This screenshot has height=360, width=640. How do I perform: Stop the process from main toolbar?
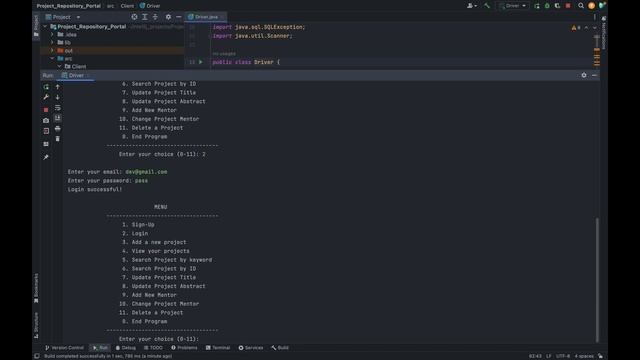(x=568, y=6)
